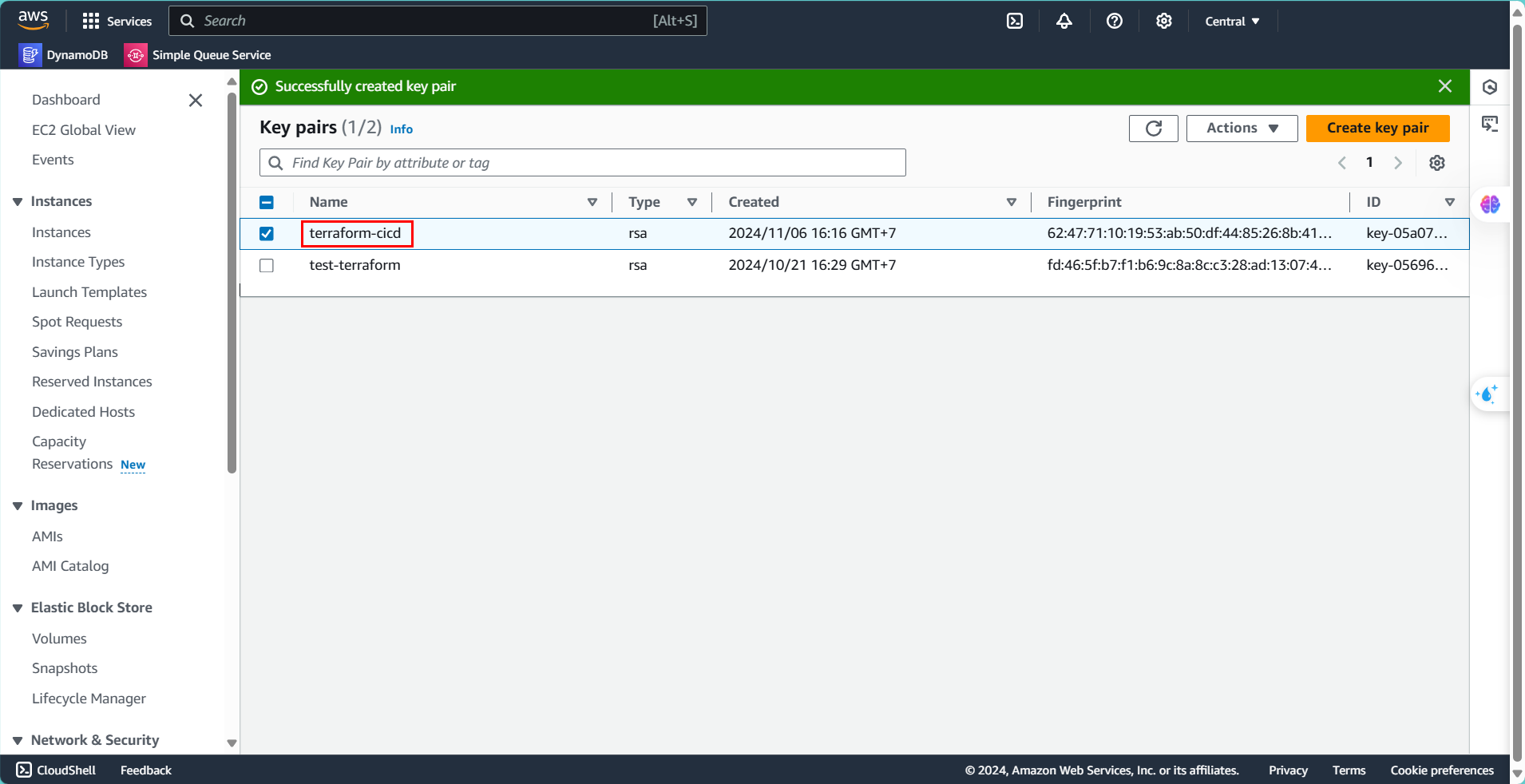
Task: Open the console settings gear in the top bar
Action: coord(1164,22)
